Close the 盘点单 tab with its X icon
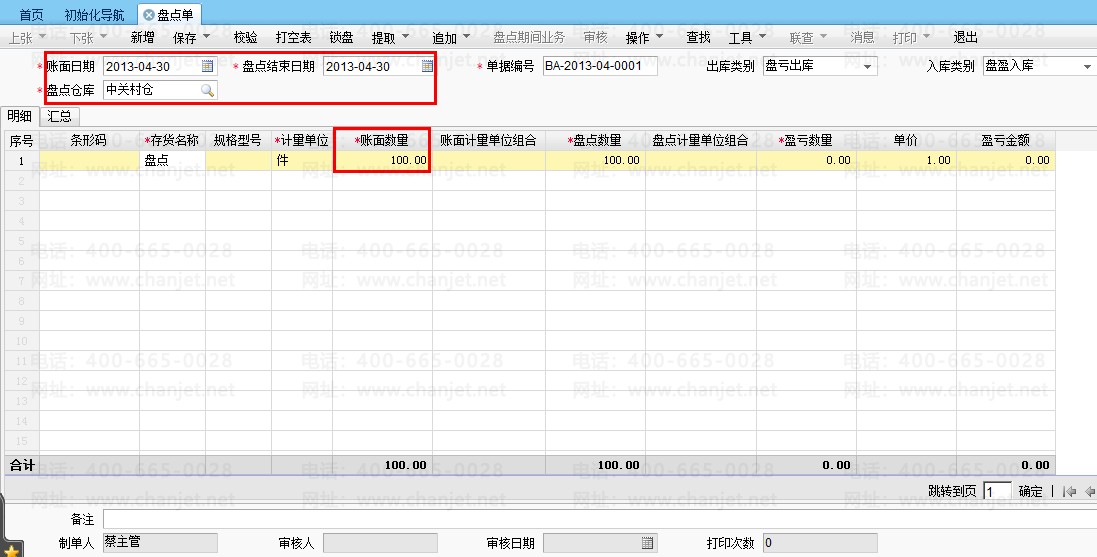The height and width of the screenshot is (557, 1097). click(149, 15)
